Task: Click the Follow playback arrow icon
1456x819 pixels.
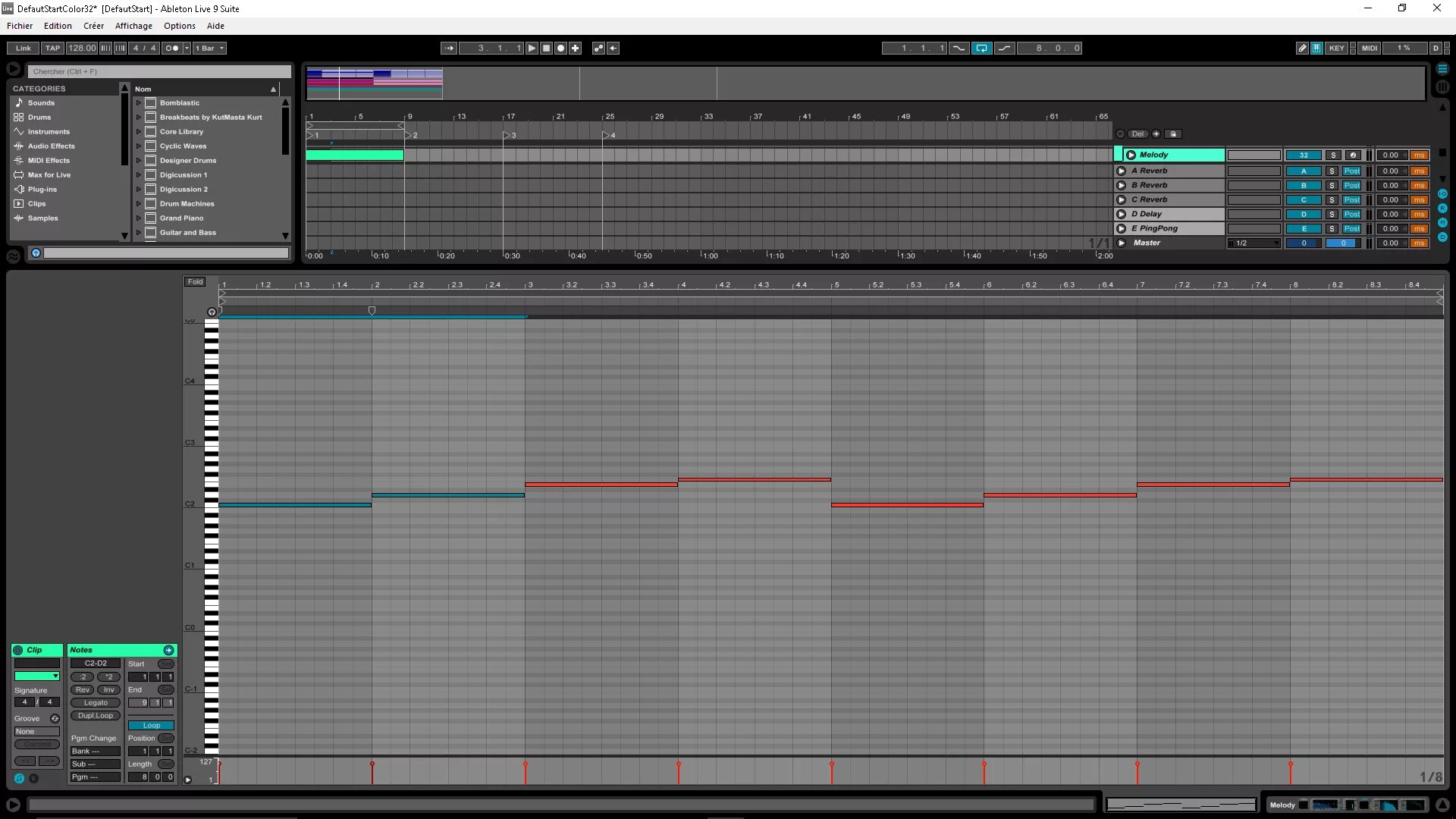Action: [x=449, y=48]
